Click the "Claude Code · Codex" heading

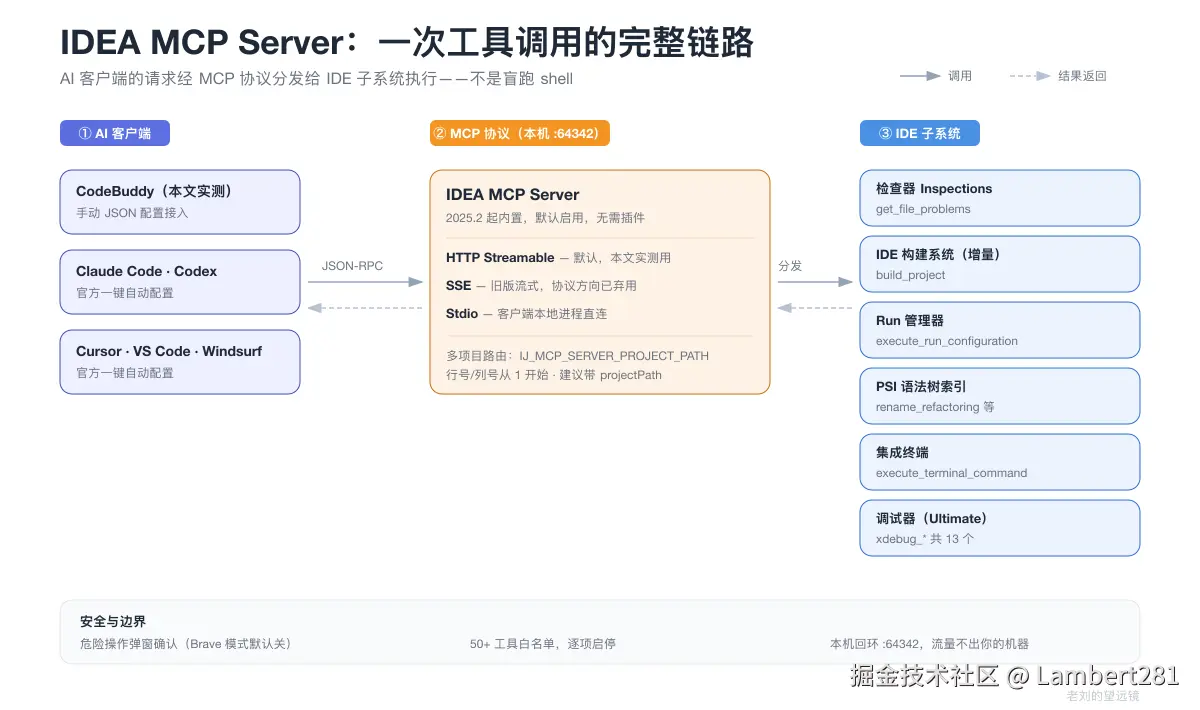tap(146, 271)
